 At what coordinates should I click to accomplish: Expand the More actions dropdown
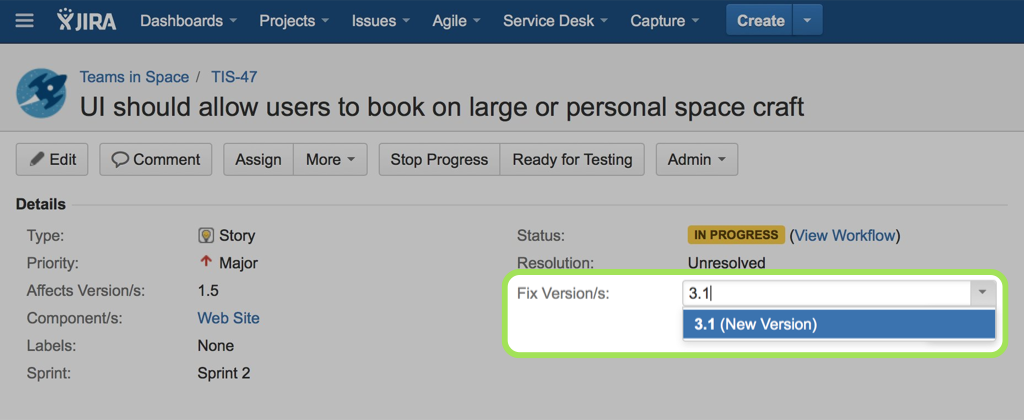click(x=330, y=159)
